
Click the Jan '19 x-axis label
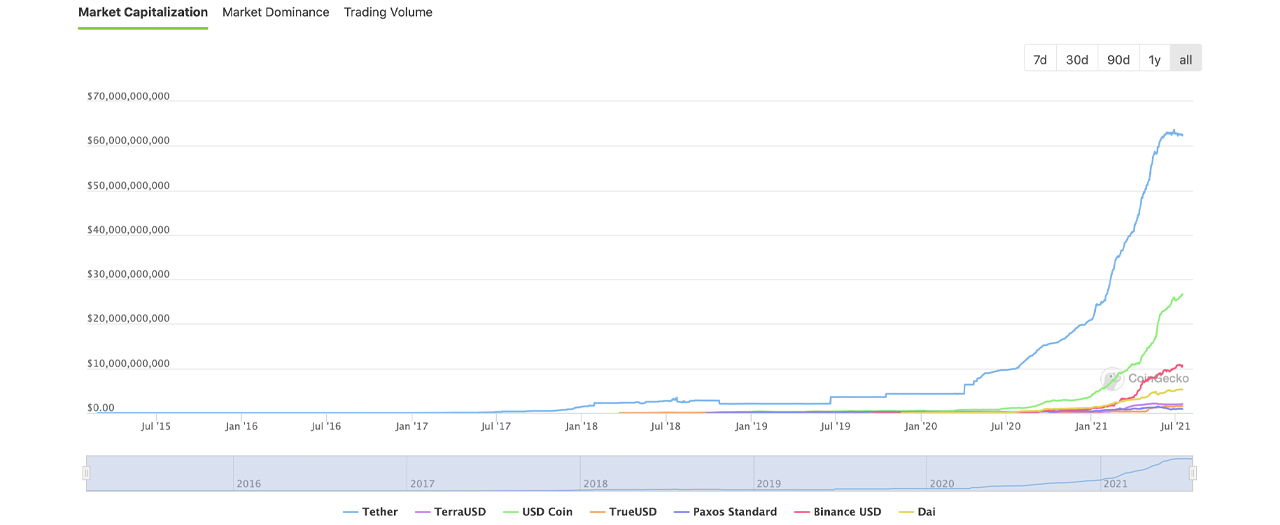[x=751, y=426]
